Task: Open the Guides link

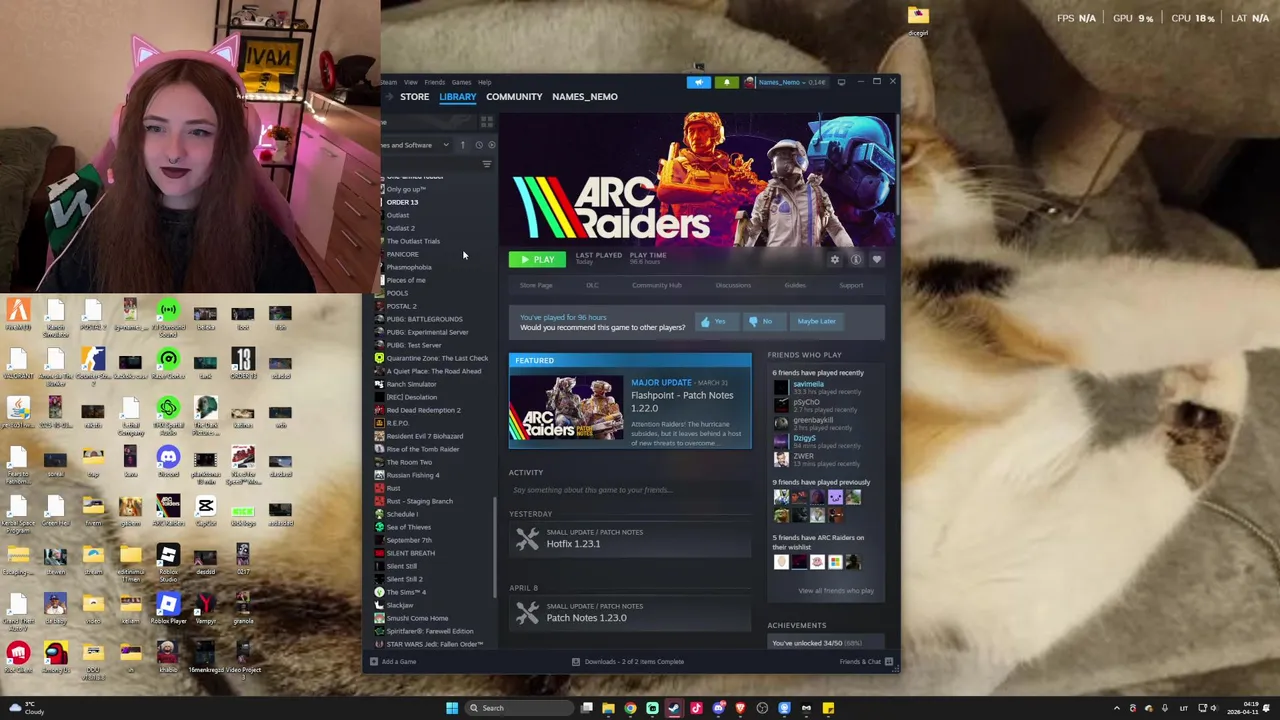Action: (x=795, y=286)
